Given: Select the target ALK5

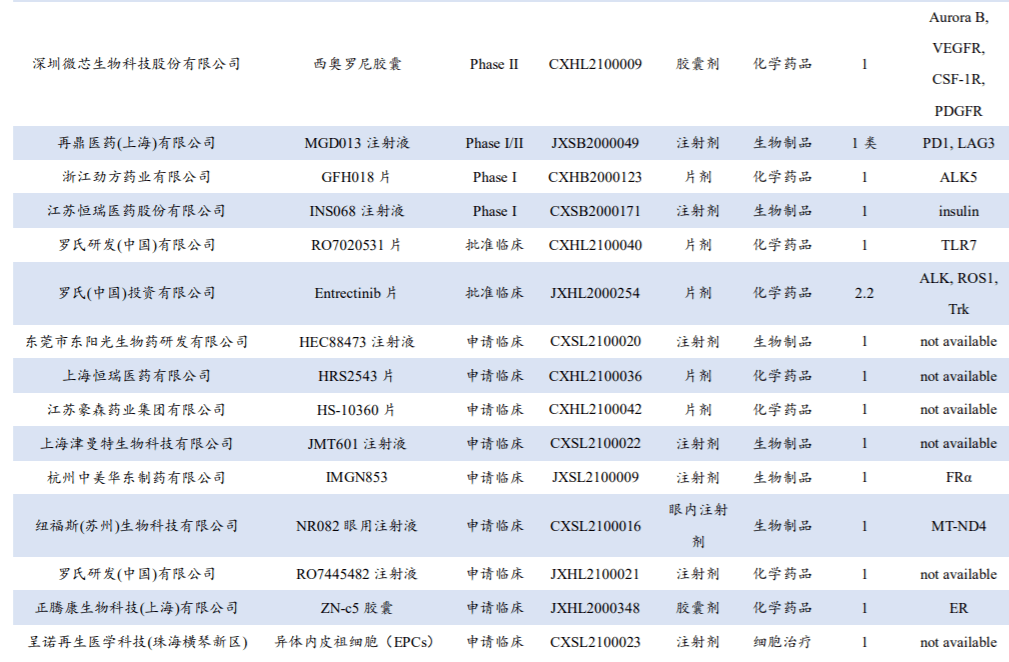Looking at the screenshot, I should pyautogui.click(x=958, y=177).
